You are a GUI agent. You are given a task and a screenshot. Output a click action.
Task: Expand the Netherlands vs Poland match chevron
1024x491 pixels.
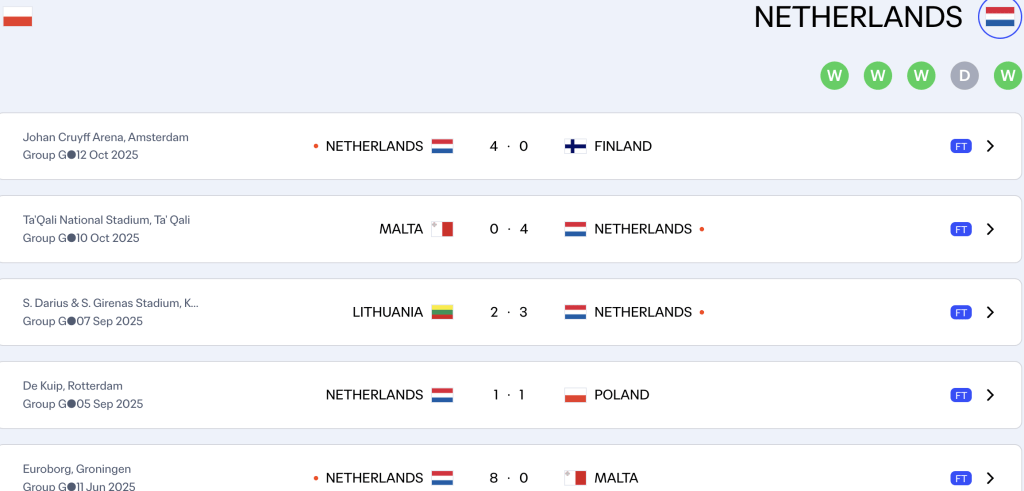pyautogui.click(x=990, y=395)
